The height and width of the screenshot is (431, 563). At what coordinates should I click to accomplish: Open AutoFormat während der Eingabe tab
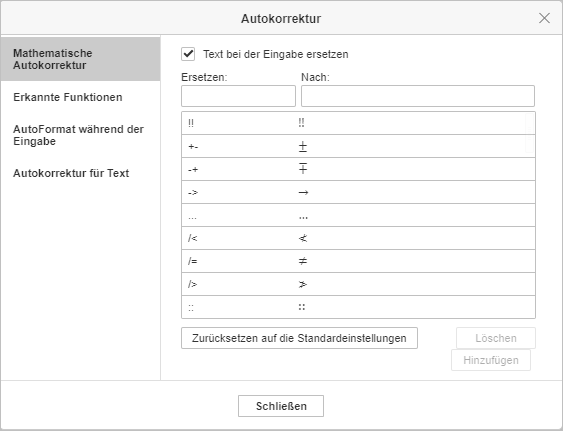[80, 135]
